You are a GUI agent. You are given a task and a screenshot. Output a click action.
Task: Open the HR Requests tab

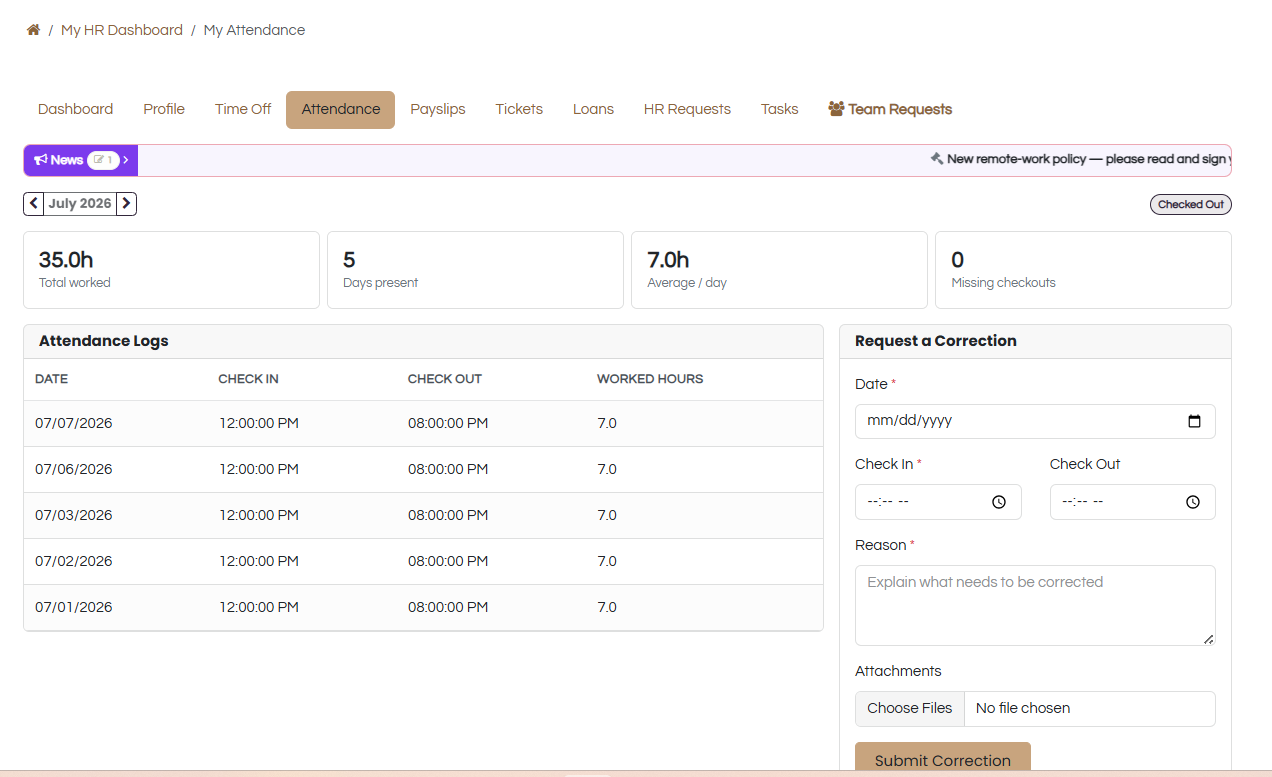point(687,110)
